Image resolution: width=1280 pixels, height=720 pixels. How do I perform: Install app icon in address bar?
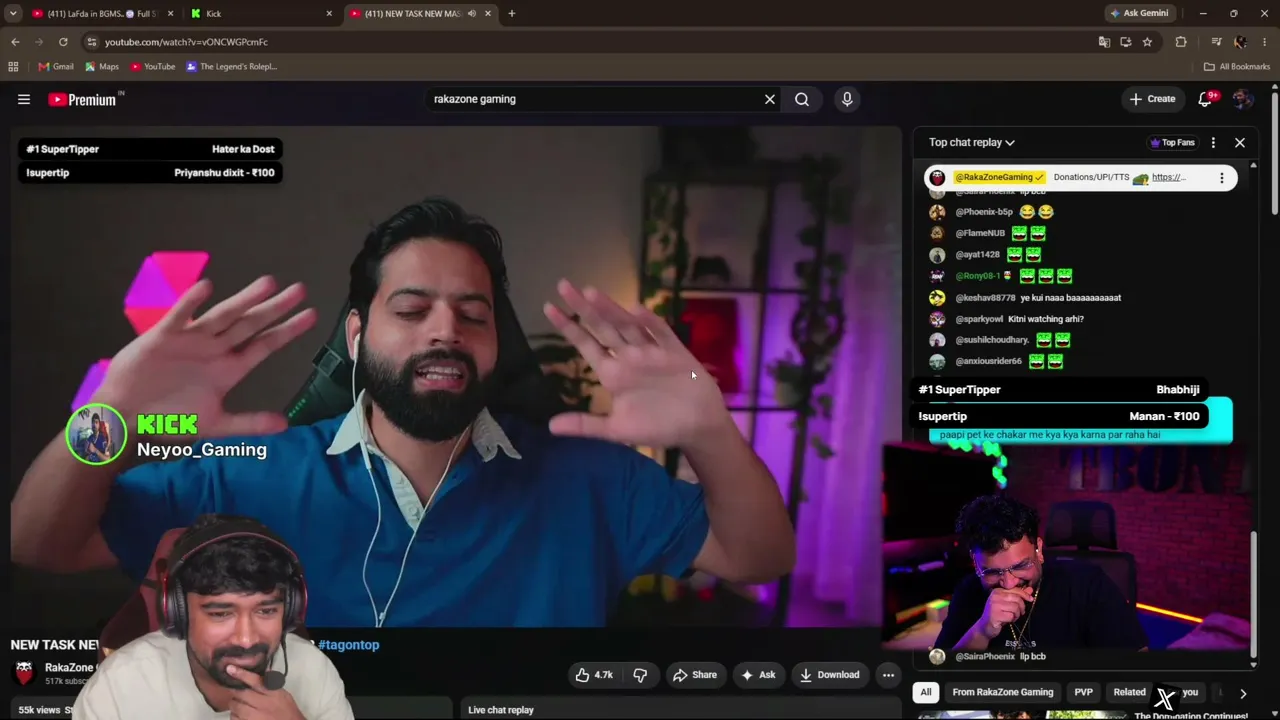(x=1126, y=42)
